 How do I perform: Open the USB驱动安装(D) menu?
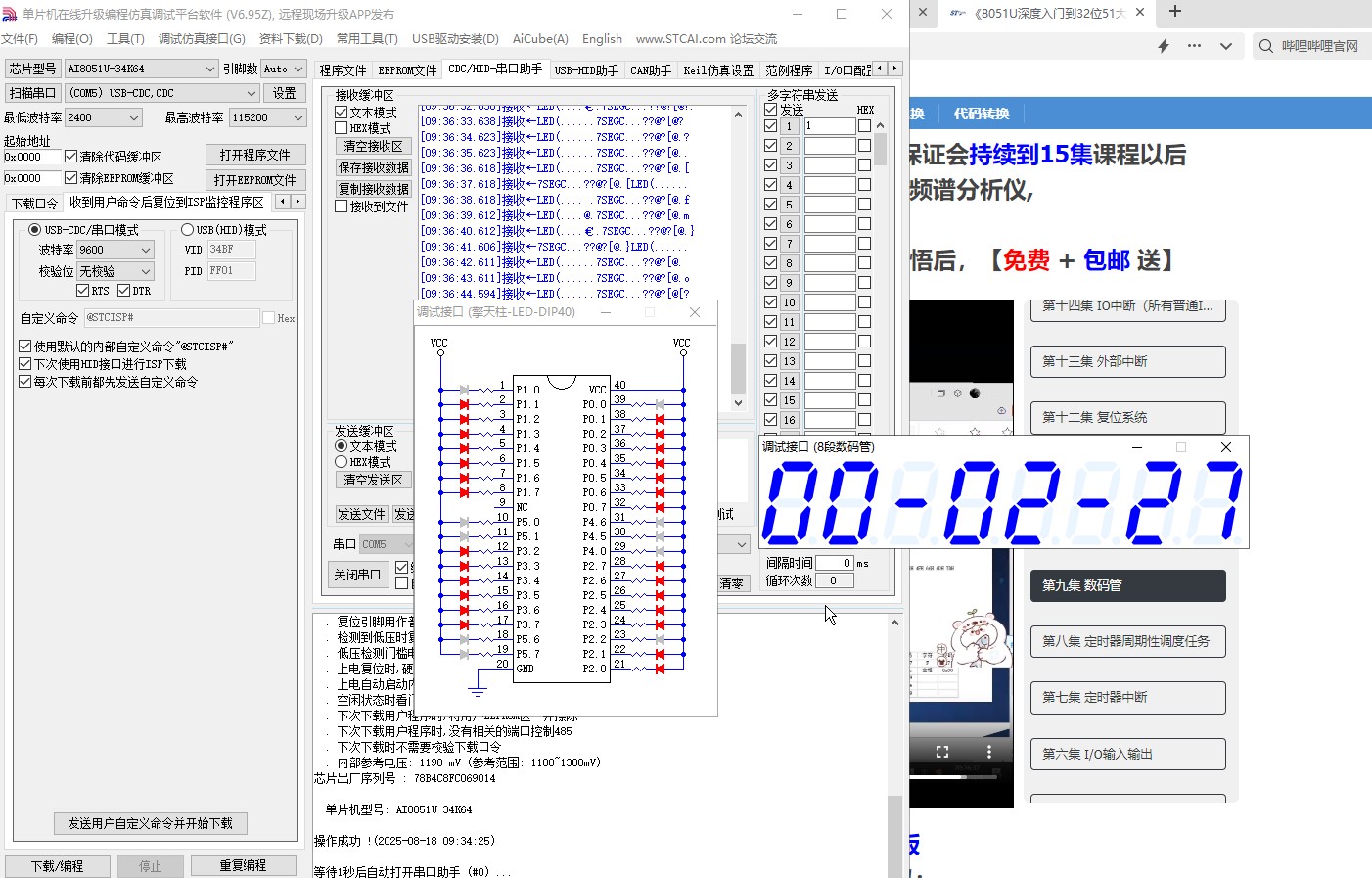[x=455, y=39]
